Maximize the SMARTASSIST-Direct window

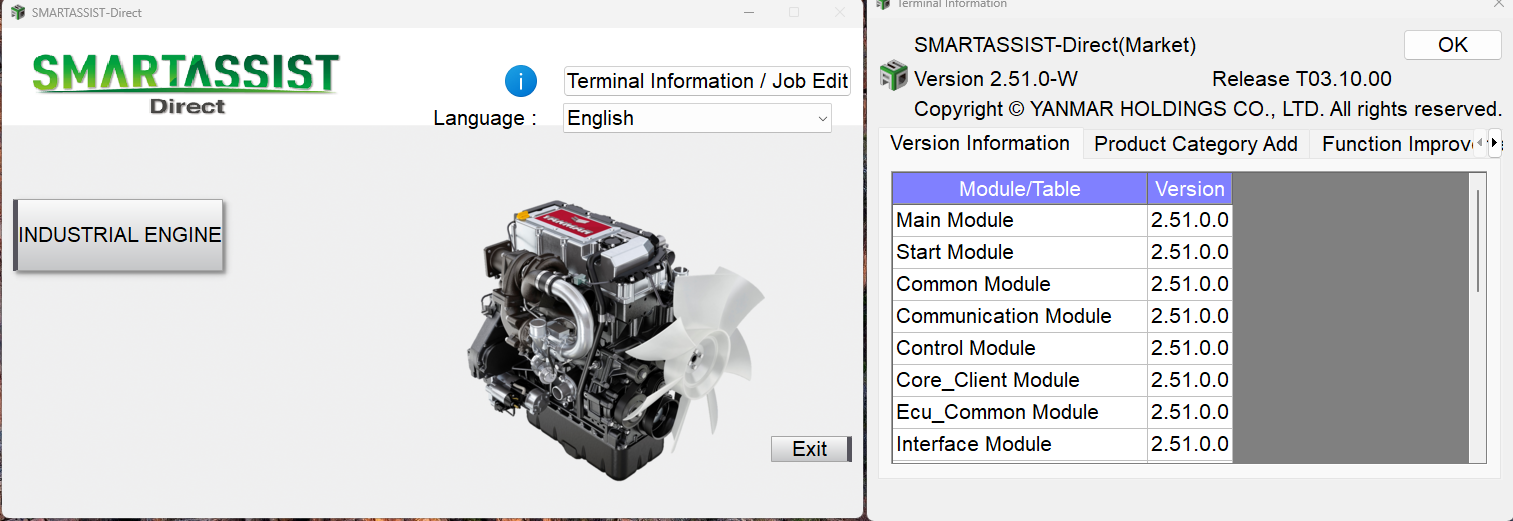pos(794,12)
